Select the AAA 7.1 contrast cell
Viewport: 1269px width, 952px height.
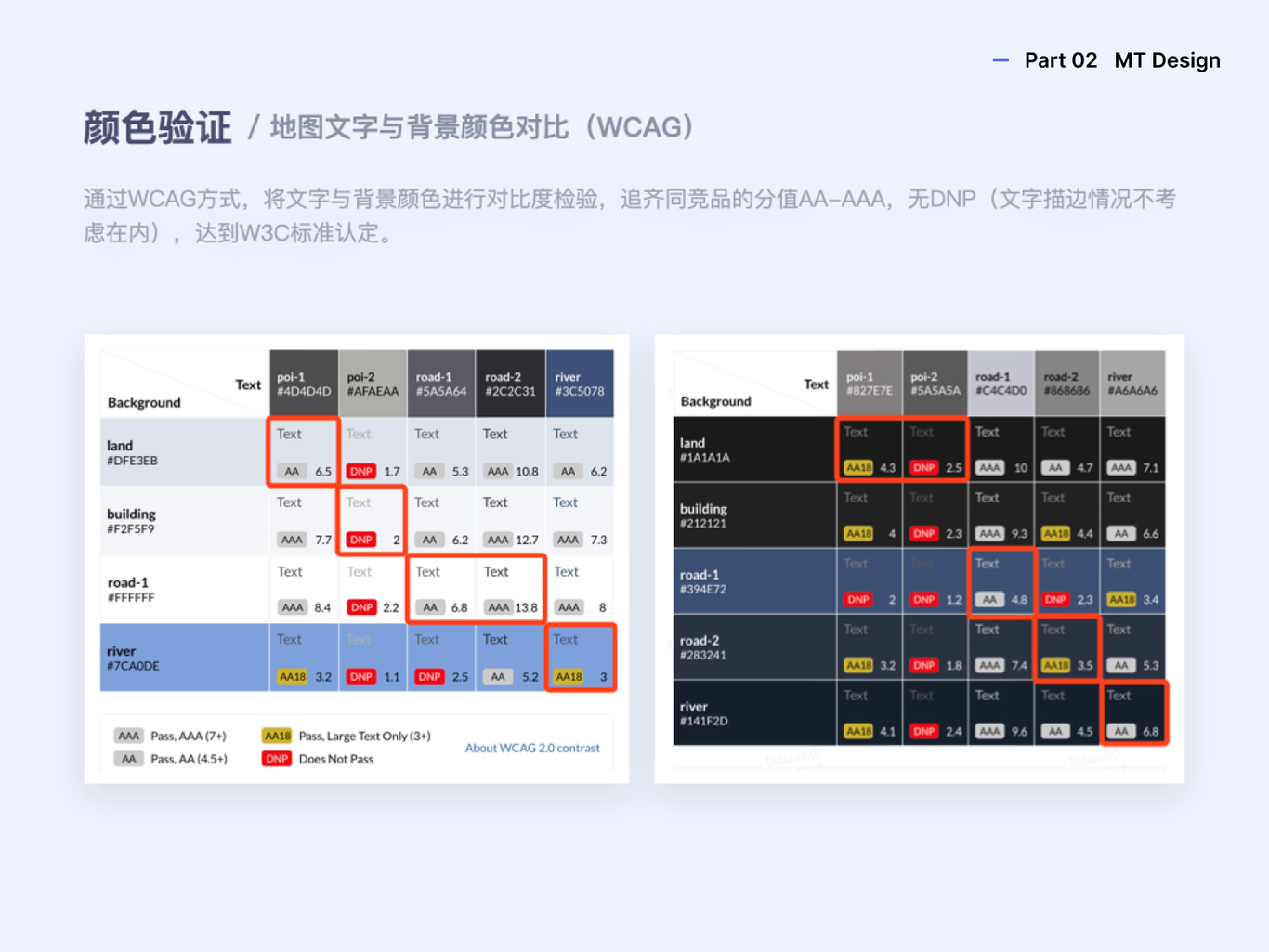coord(1133,450)
